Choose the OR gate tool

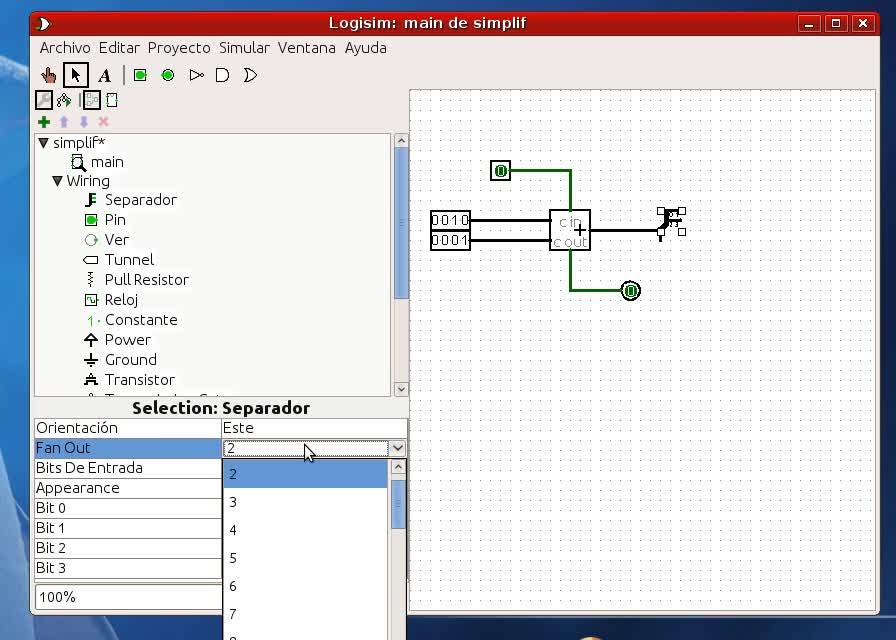pyautogui.click(x=250, y=75)
